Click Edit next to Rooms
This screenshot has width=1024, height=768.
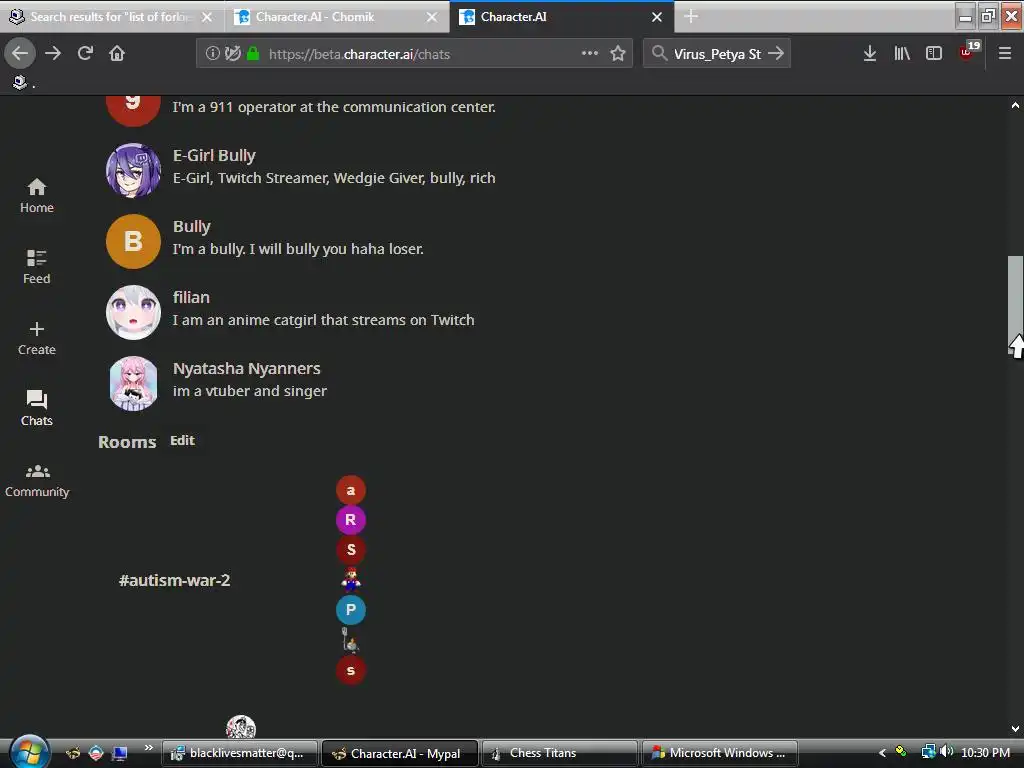(182, 441)
